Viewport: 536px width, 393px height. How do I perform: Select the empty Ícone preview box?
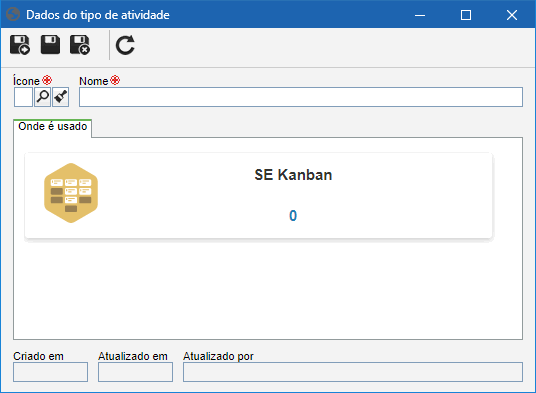pyautogui.click(x=23, y=97)
